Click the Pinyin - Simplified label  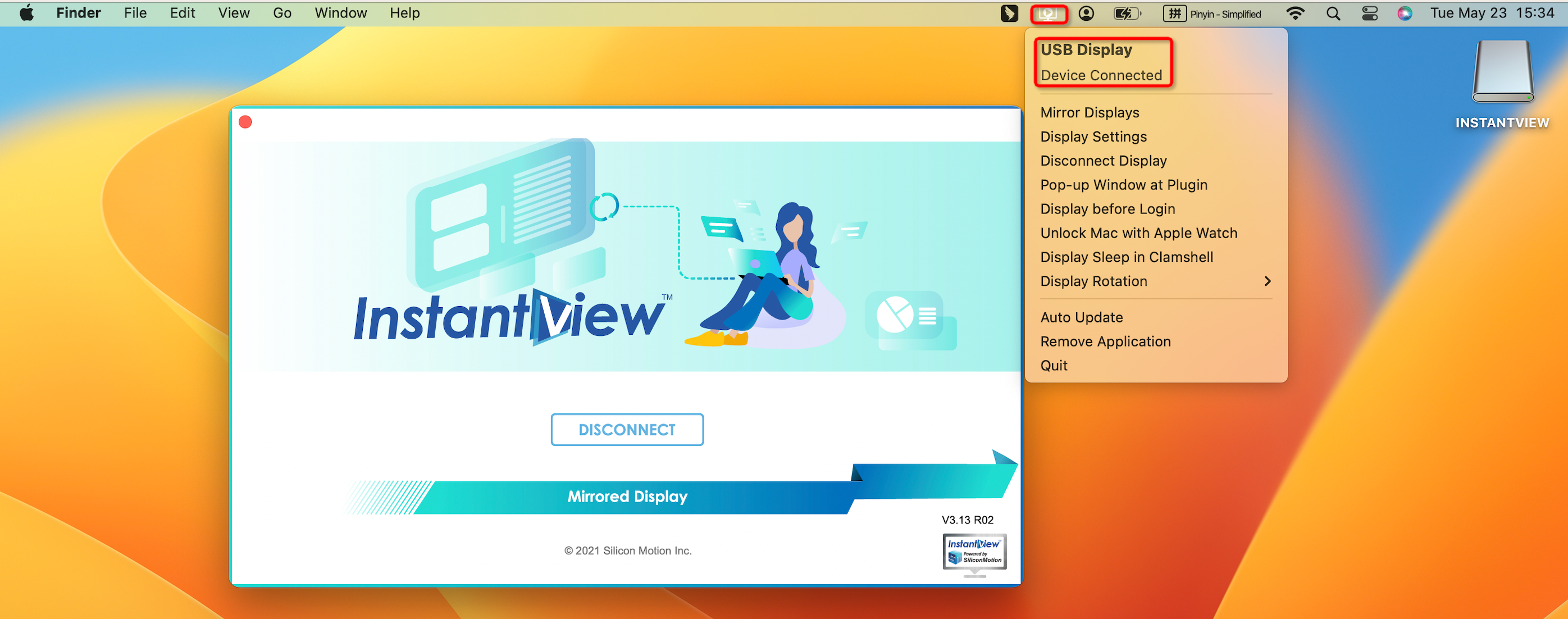click(x=1225, y=14)
